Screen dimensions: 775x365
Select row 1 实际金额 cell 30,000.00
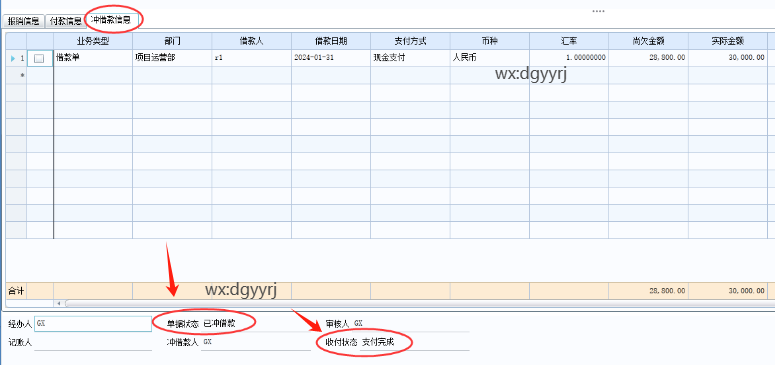728,58
